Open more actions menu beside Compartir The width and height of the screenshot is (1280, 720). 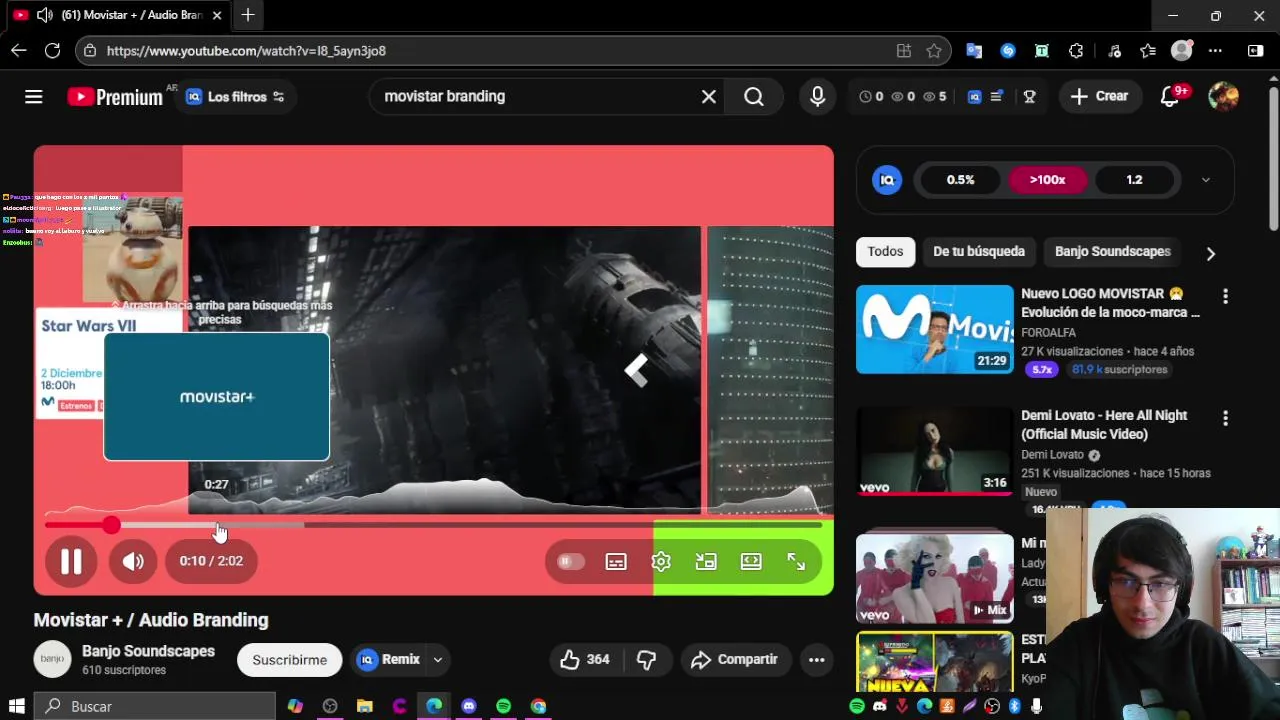[x=817, y=660]
